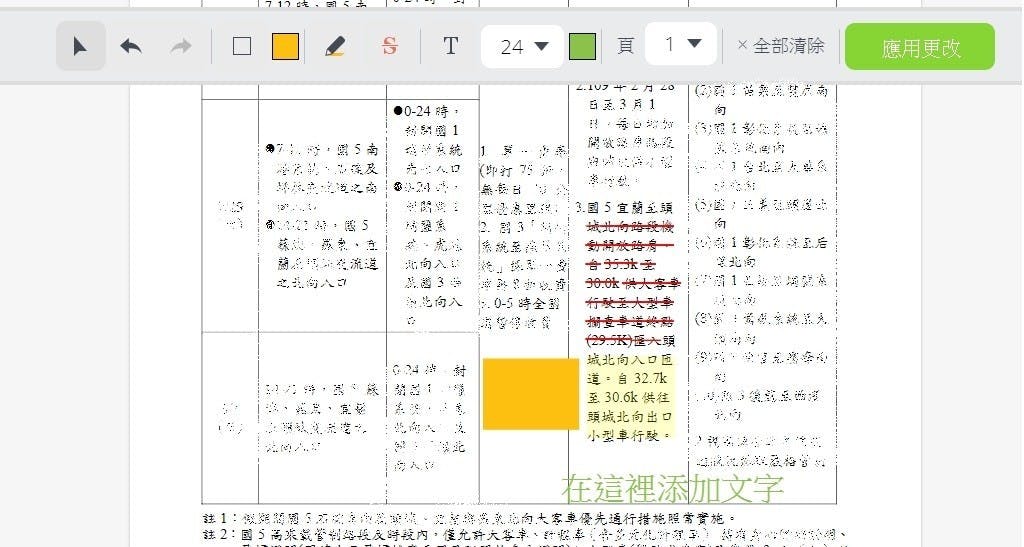Click 全部清除 to clear all edits
The width and height of the screenshot is (1024, 547).
click(x=780, y=46)
